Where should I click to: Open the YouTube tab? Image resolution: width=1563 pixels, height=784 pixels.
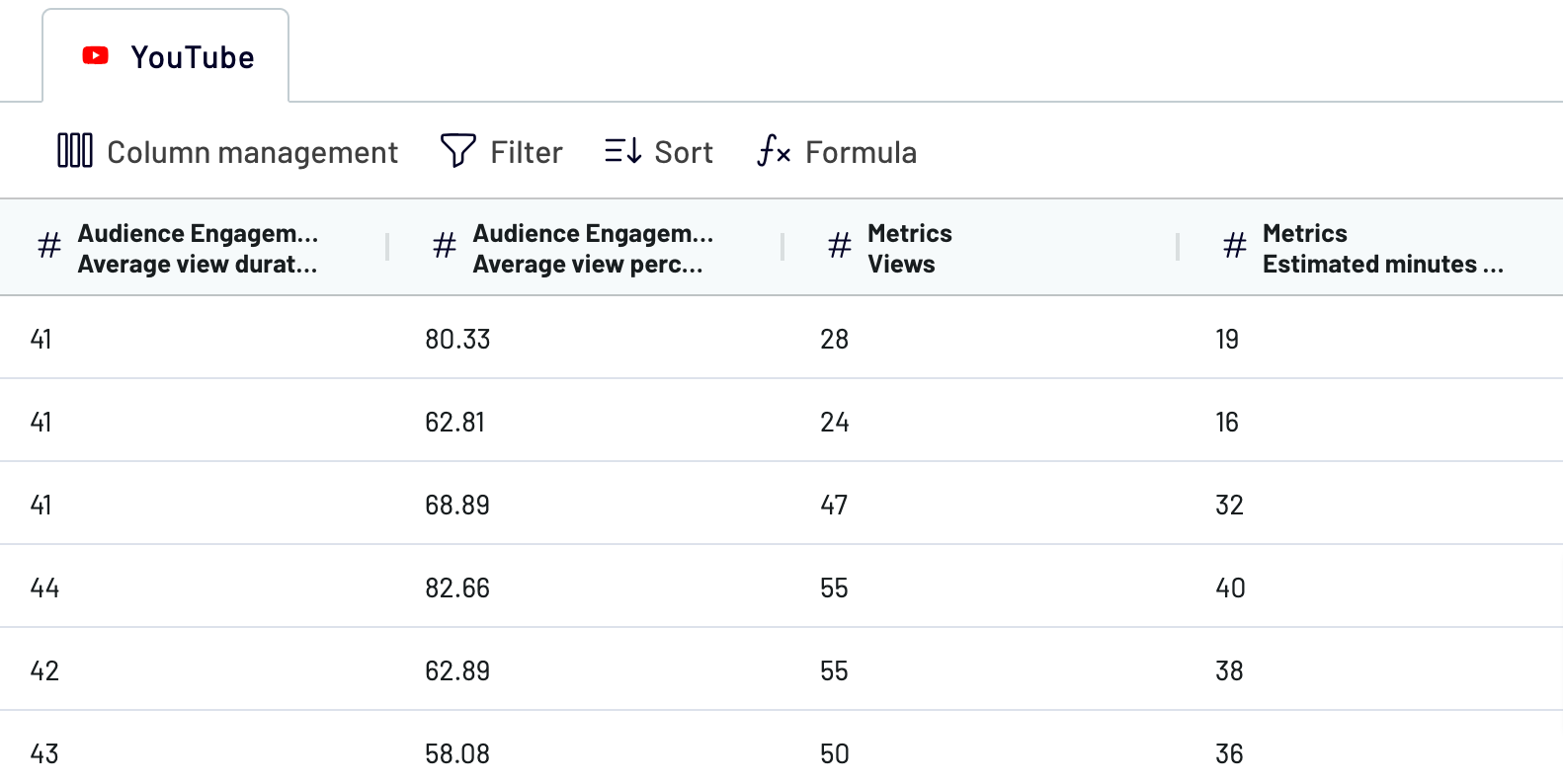point(165,56)
